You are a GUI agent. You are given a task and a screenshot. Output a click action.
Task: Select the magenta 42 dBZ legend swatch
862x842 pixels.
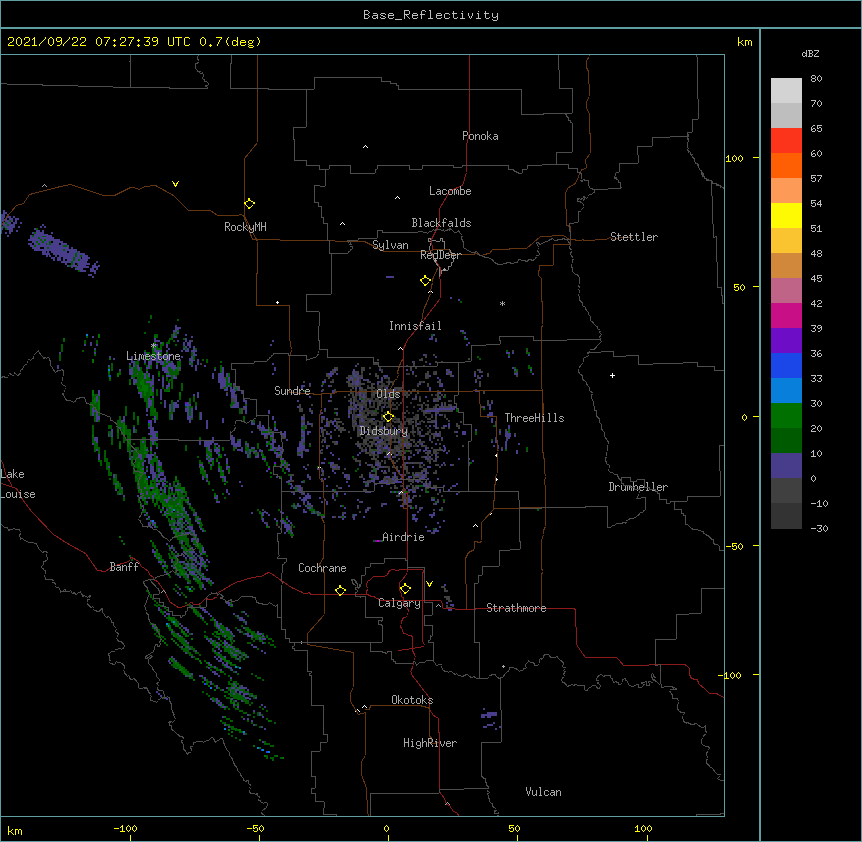[786, 315]
